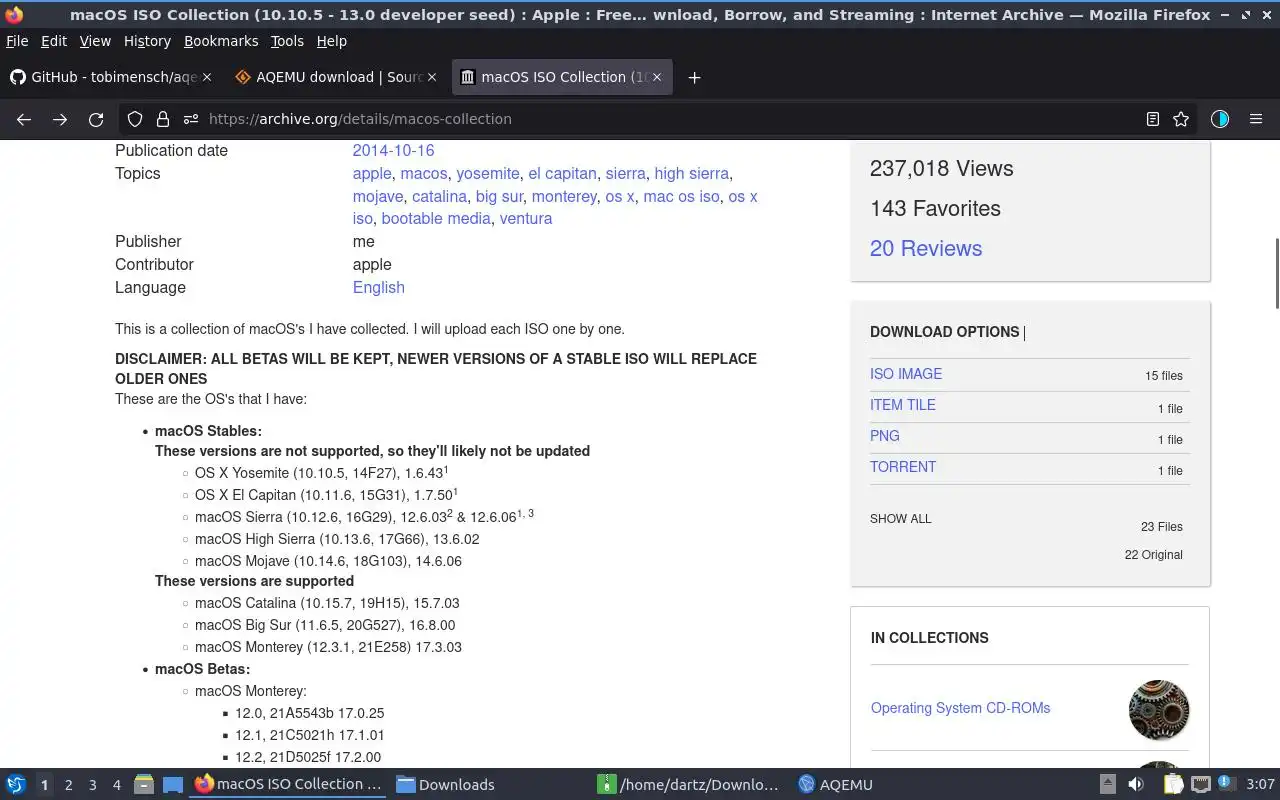Open the 'high sierra' topic link
The width and height of the screenshot is (1280, 800).
[691, 173]
